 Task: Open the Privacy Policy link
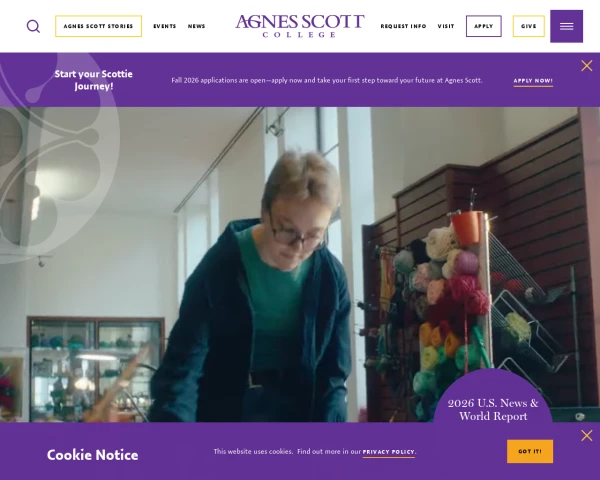click(388, 452)
